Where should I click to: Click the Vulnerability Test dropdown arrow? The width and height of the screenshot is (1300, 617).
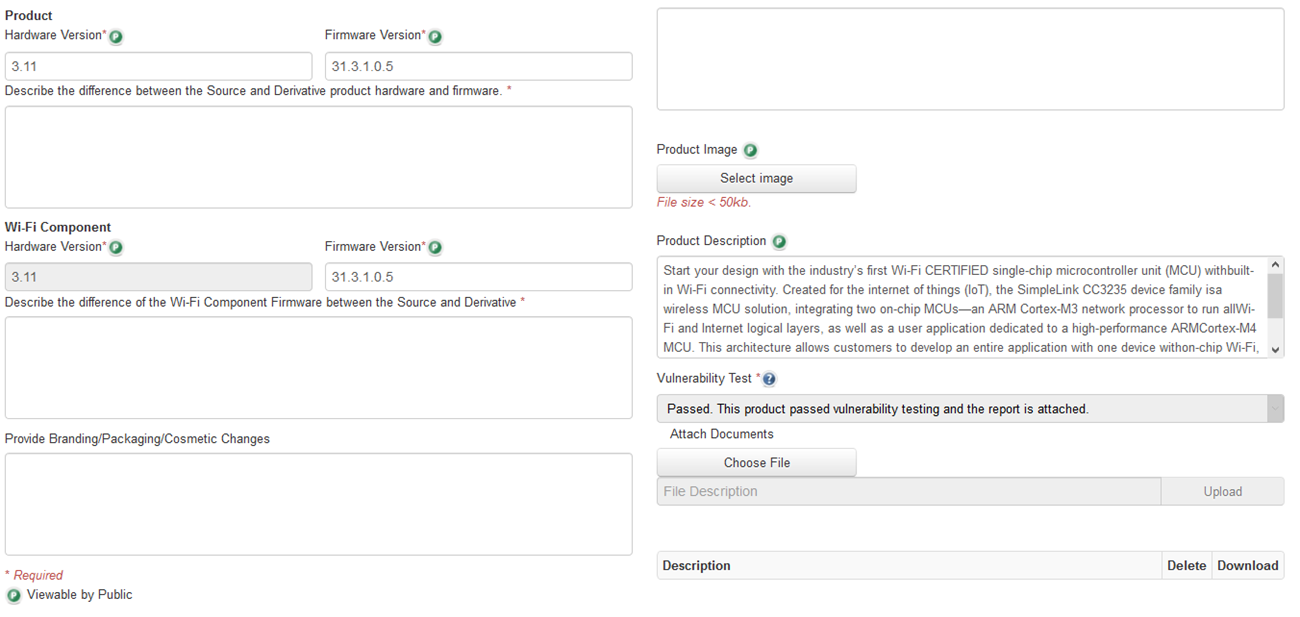coord(1276,408)
